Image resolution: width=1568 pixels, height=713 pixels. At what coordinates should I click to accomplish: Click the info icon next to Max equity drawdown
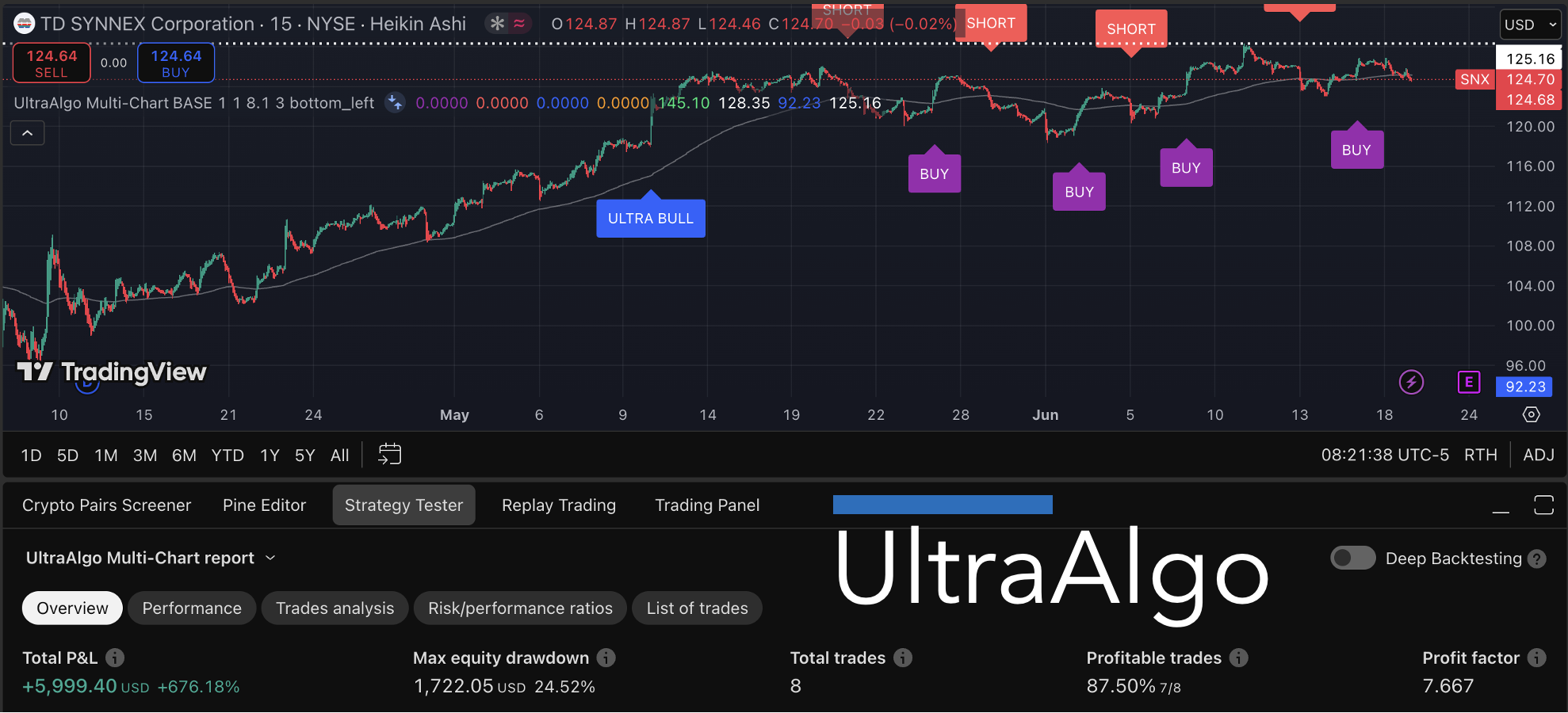(x=606, y=658)
